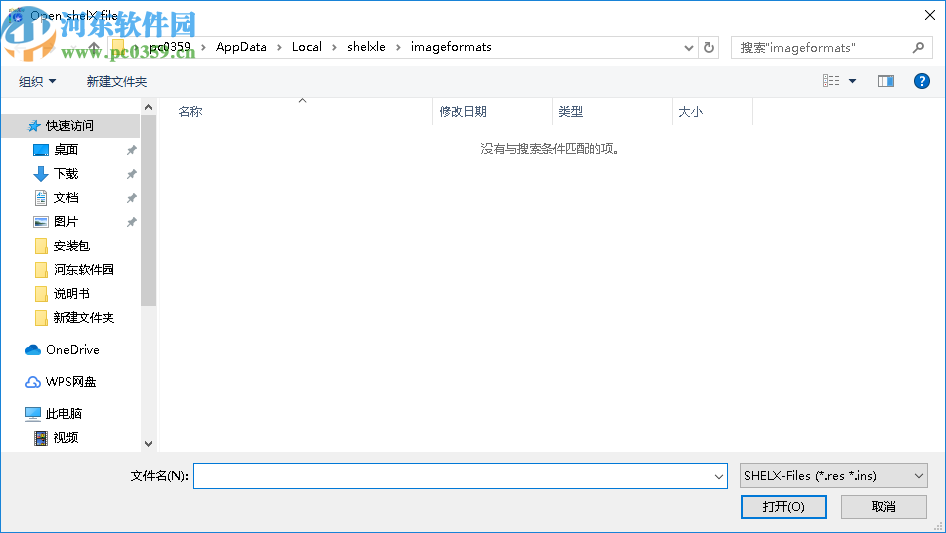Click the pin icon next to 文档
This screenshot has height=533, width=946.
pos(132,198)
